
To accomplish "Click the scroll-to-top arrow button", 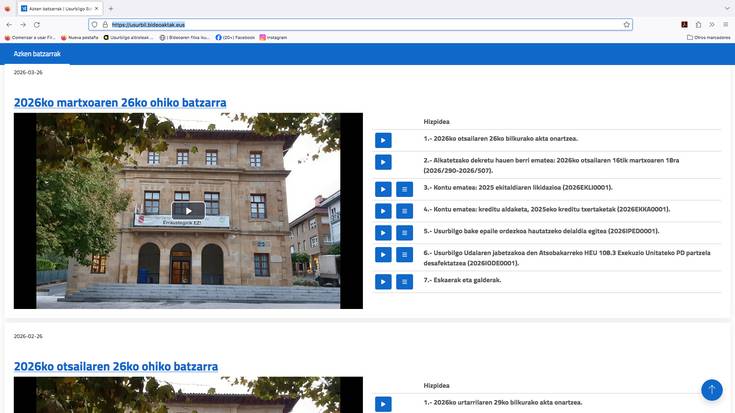I will (711, 389).
